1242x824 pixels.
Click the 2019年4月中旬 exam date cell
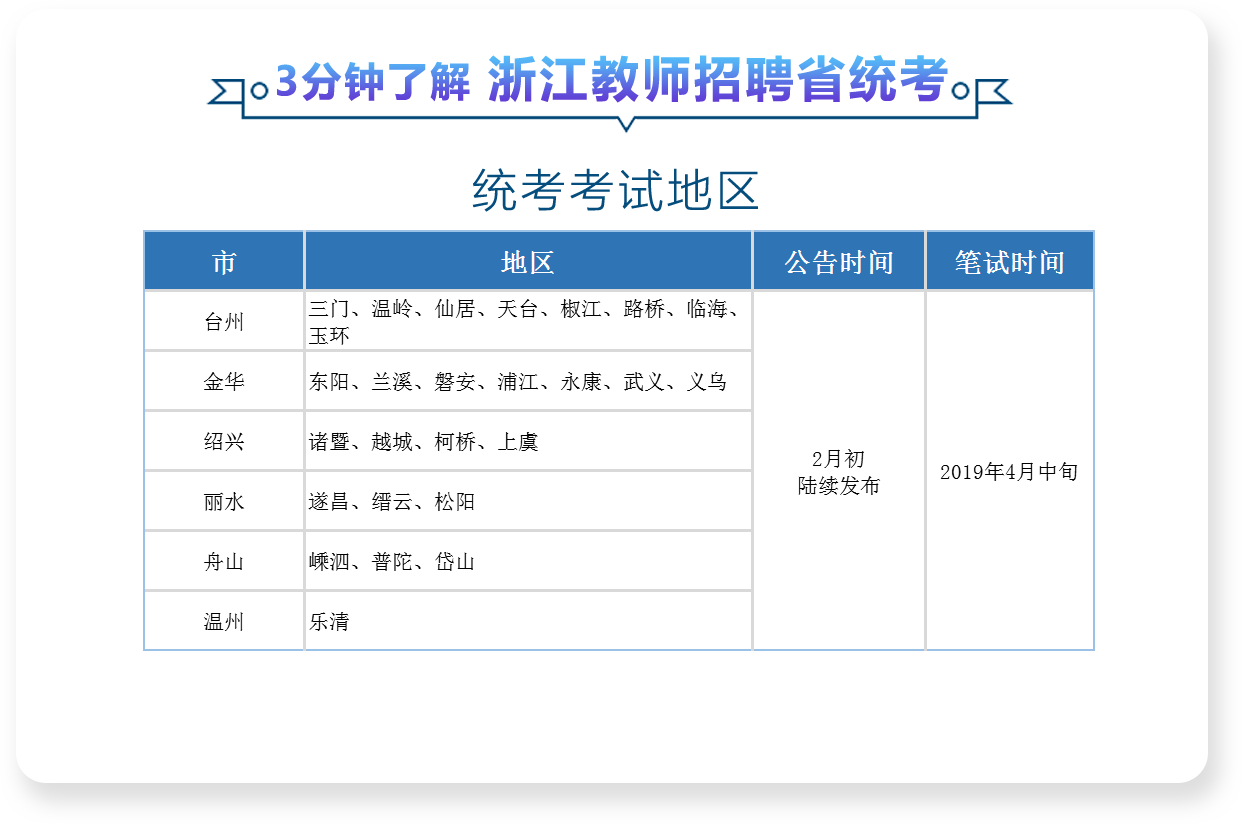coord(1010,472)
